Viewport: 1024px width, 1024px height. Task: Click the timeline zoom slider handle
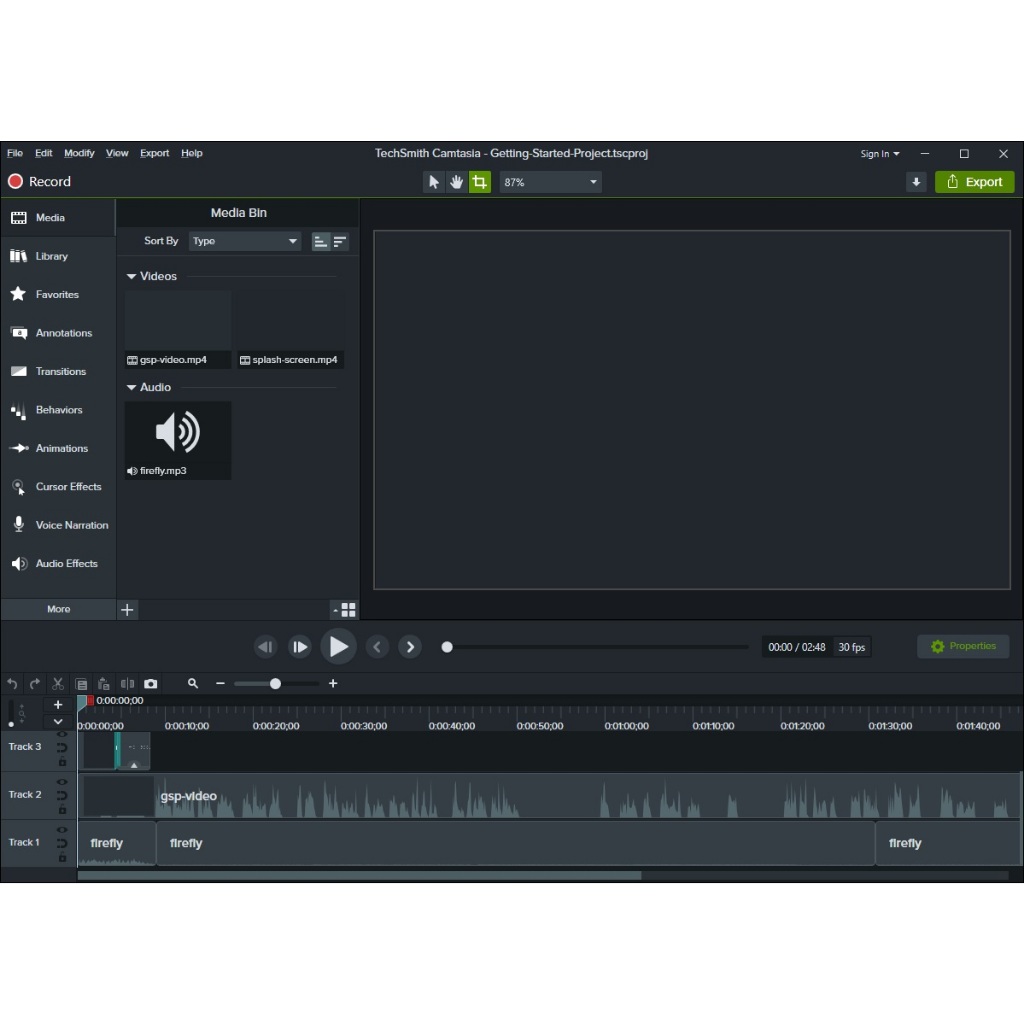point(275,684)
